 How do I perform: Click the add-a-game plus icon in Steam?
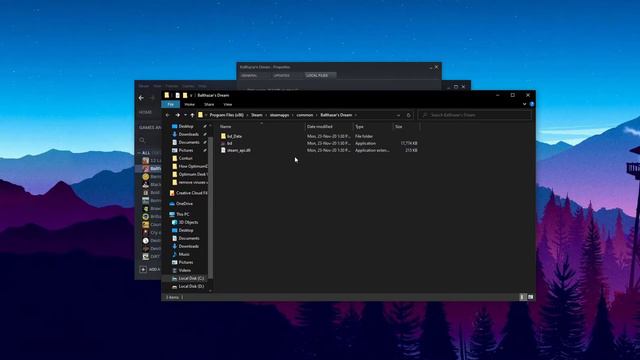(x=143, y=269)
